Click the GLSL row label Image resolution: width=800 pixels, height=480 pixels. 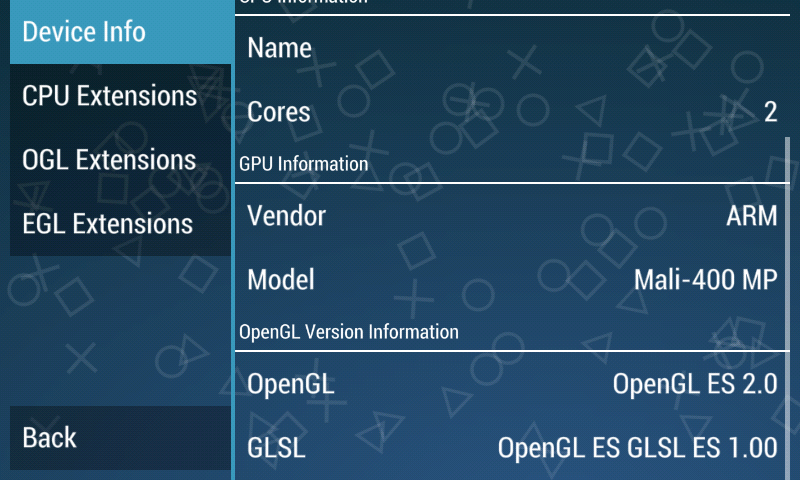pos(277,447)
